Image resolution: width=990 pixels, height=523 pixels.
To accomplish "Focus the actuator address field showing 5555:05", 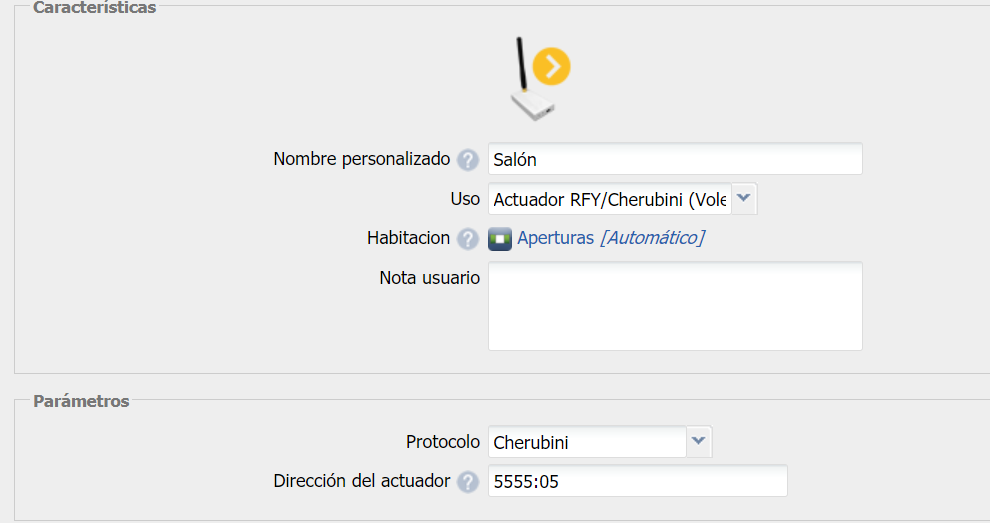I will [637, 481].
